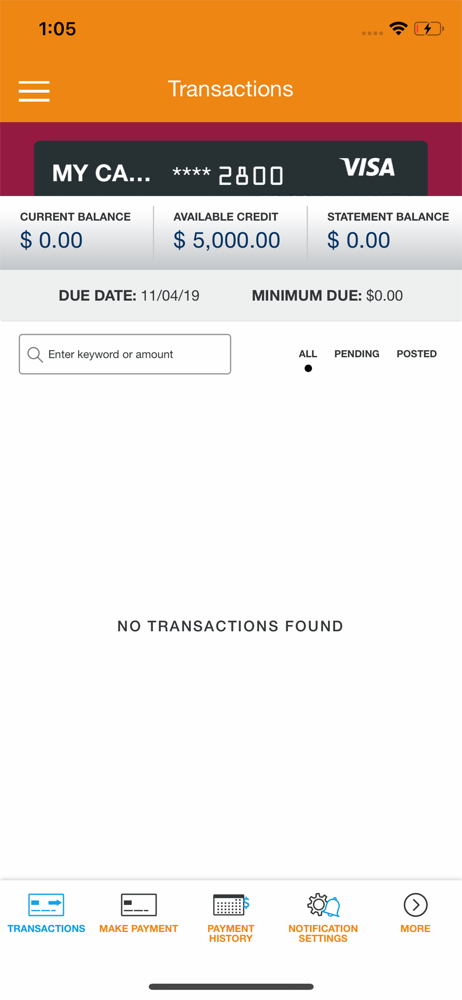Select the ALL filter
Viewport: 462px width, 1000px height.
(308, 354)
